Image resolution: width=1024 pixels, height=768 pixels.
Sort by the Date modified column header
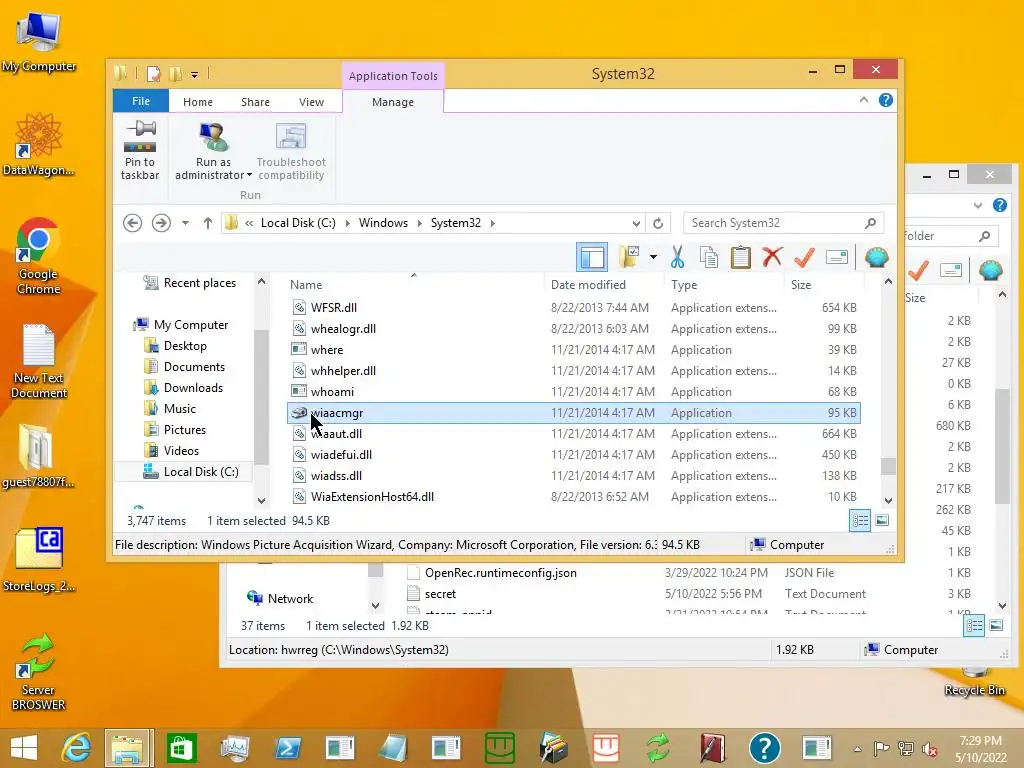(x=603, y=285)
